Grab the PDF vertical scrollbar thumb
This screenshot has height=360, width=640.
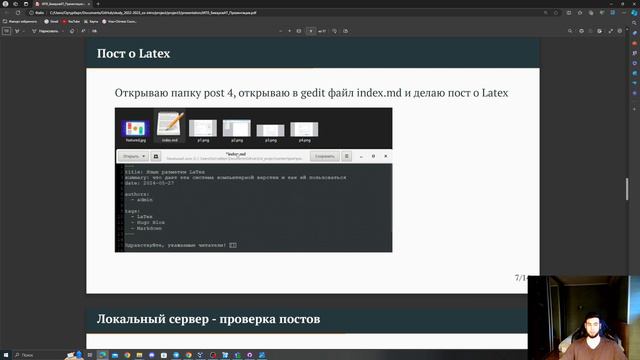click(627, 189)
